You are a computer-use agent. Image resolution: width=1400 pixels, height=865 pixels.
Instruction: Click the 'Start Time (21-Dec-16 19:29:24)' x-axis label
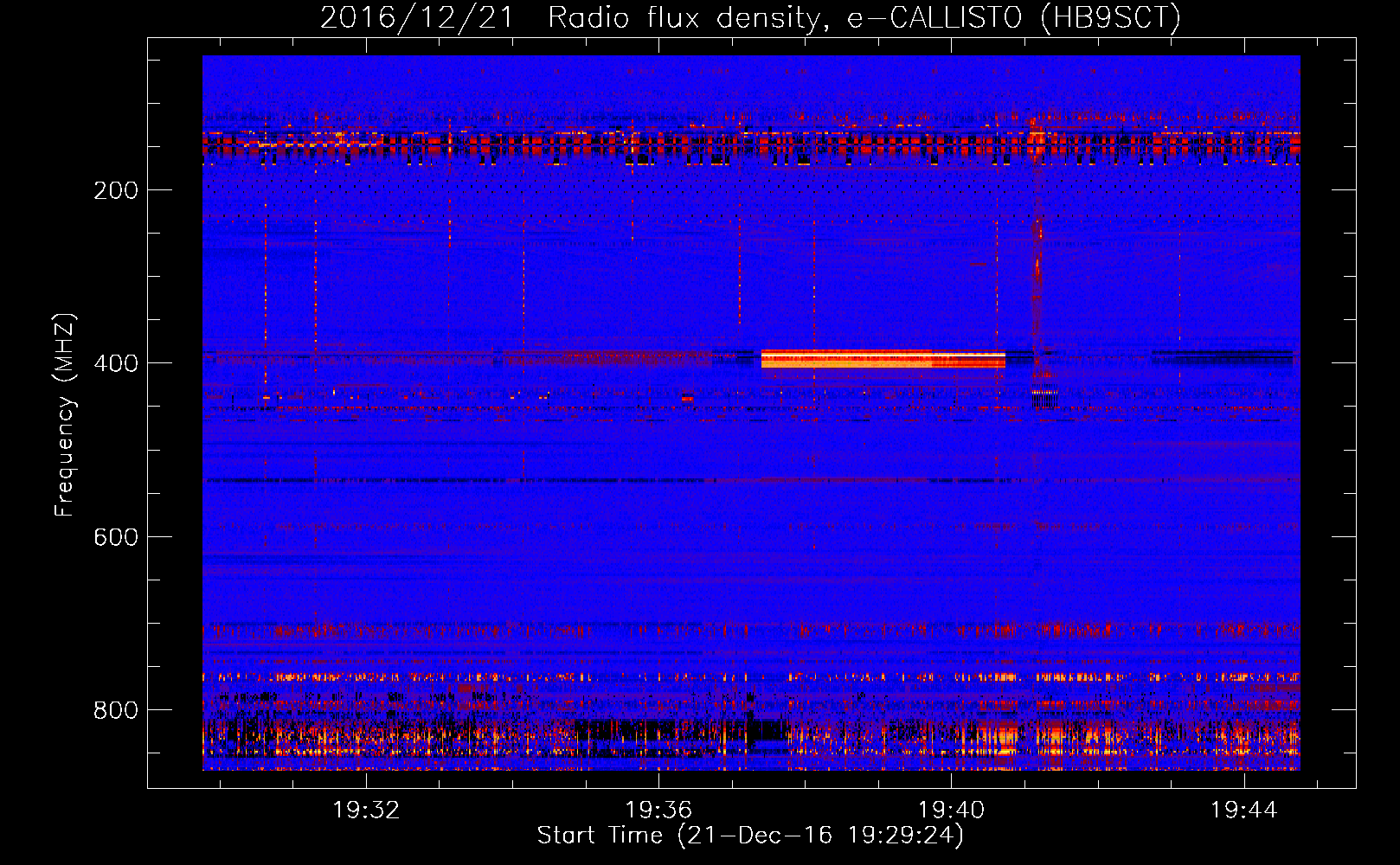[x=750, y=836]
